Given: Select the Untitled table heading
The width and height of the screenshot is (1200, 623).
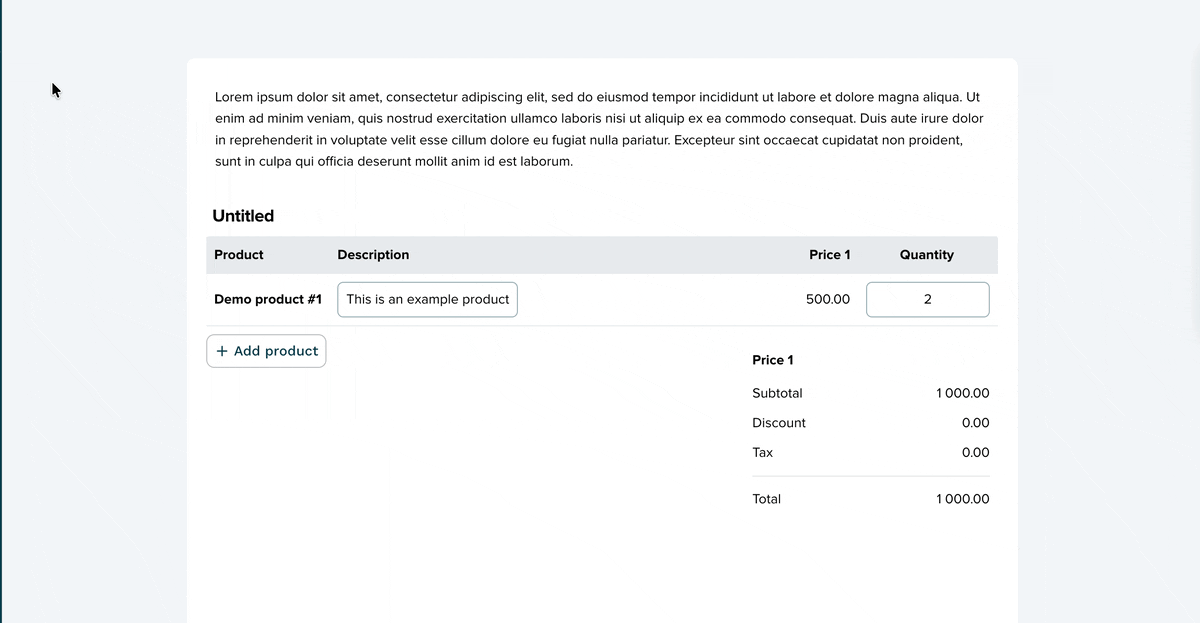Looking at the screenshot, I should coord(243,216).
